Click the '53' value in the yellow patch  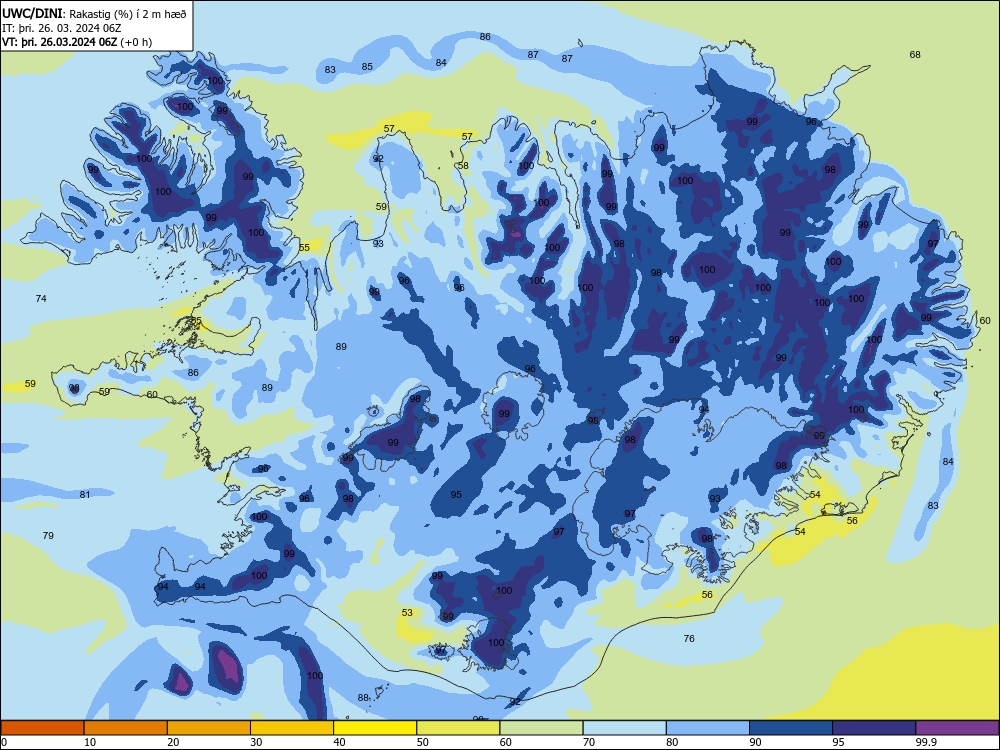tap(408, 612)
